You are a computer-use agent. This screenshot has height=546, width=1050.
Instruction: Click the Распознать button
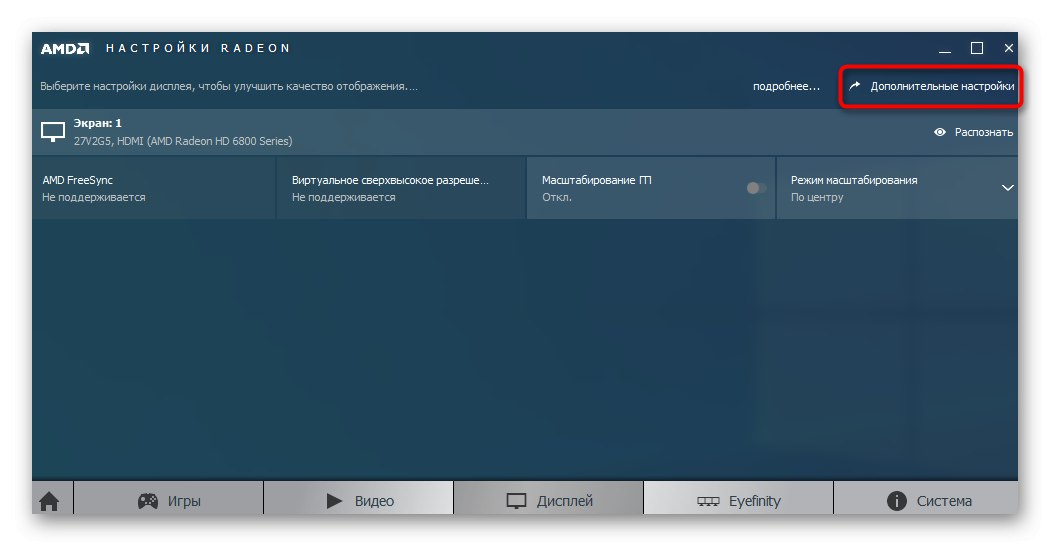point(973,132)
